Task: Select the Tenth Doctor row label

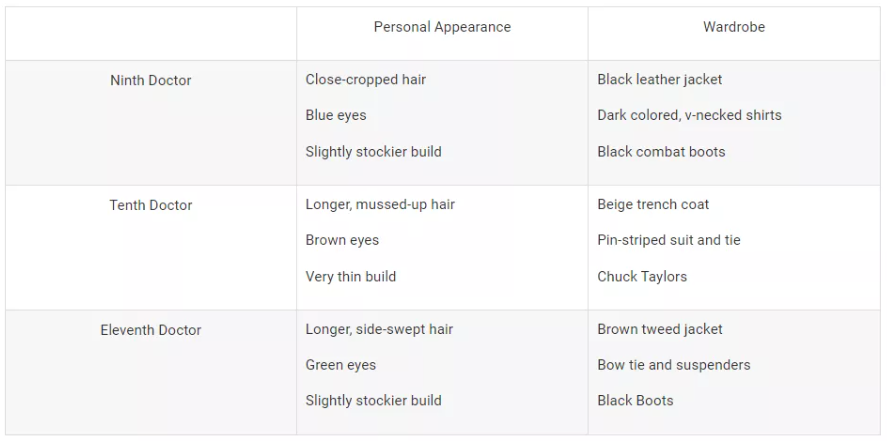Action: (150, 205)
